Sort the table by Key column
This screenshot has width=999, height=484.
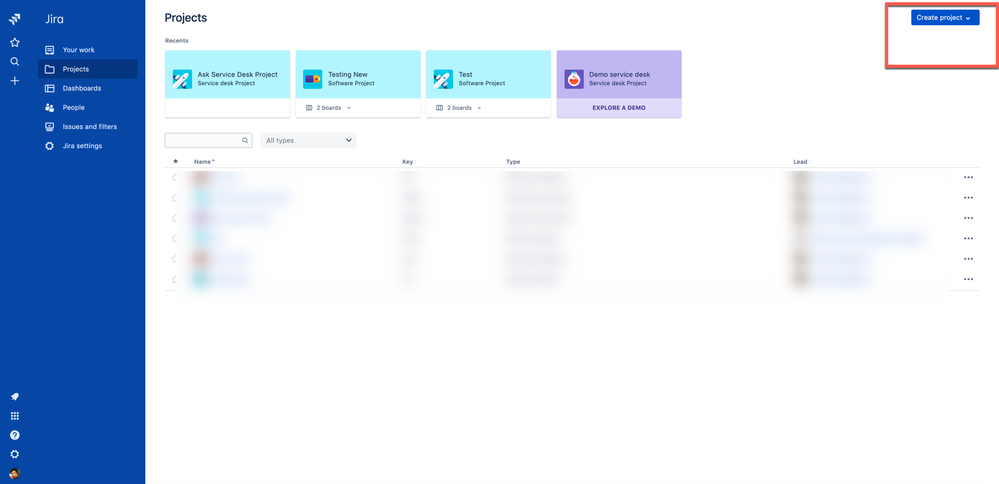tap(408, 162)
